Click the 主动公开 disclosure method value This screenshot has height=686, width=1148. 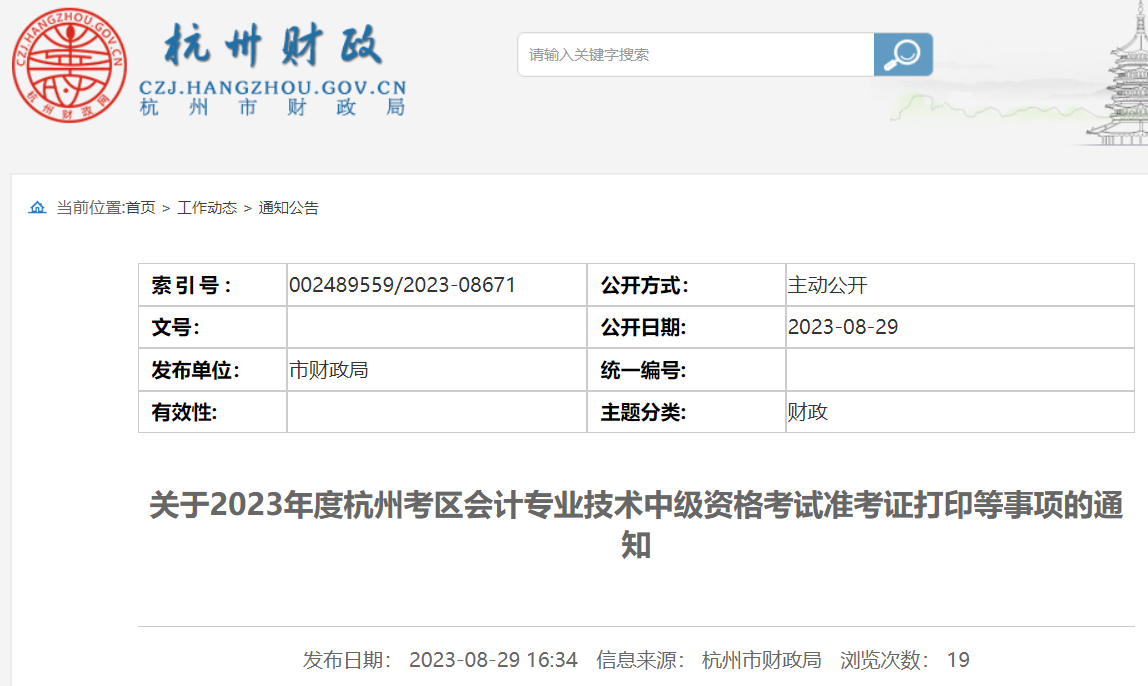tap(827, 285)
